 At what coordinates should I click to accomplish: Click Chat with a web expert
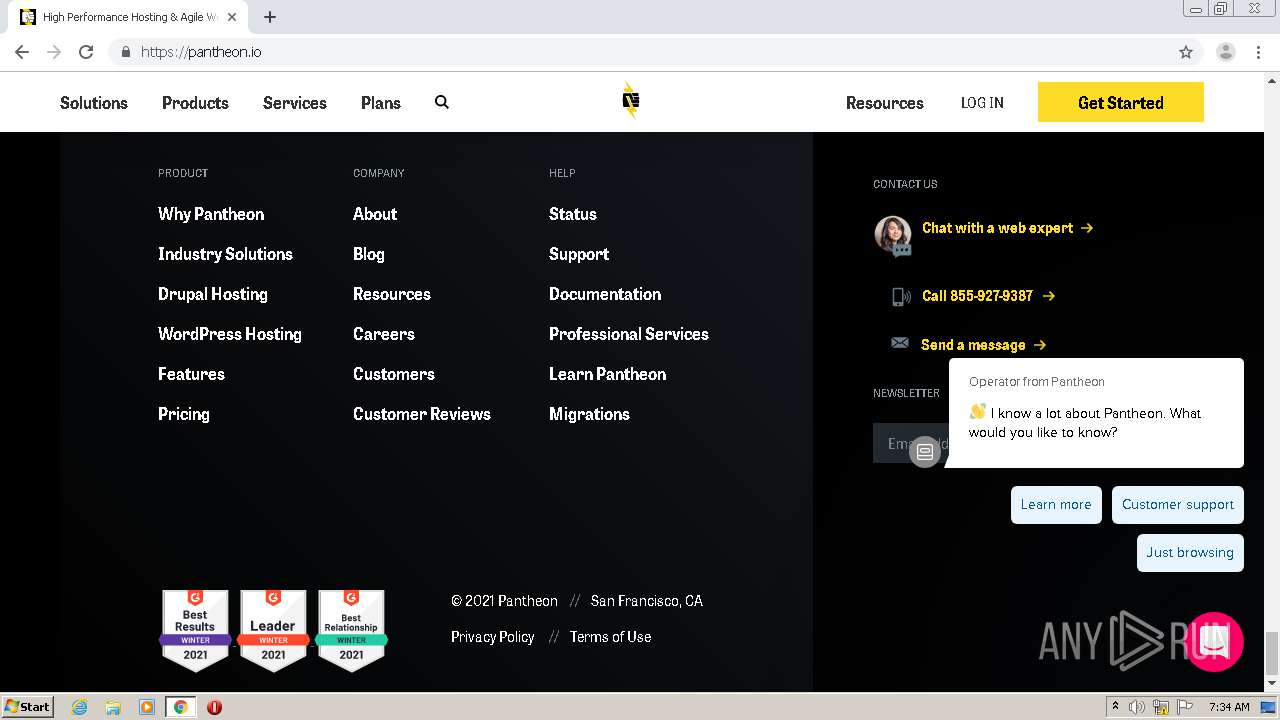click(x=1007, y=228)
